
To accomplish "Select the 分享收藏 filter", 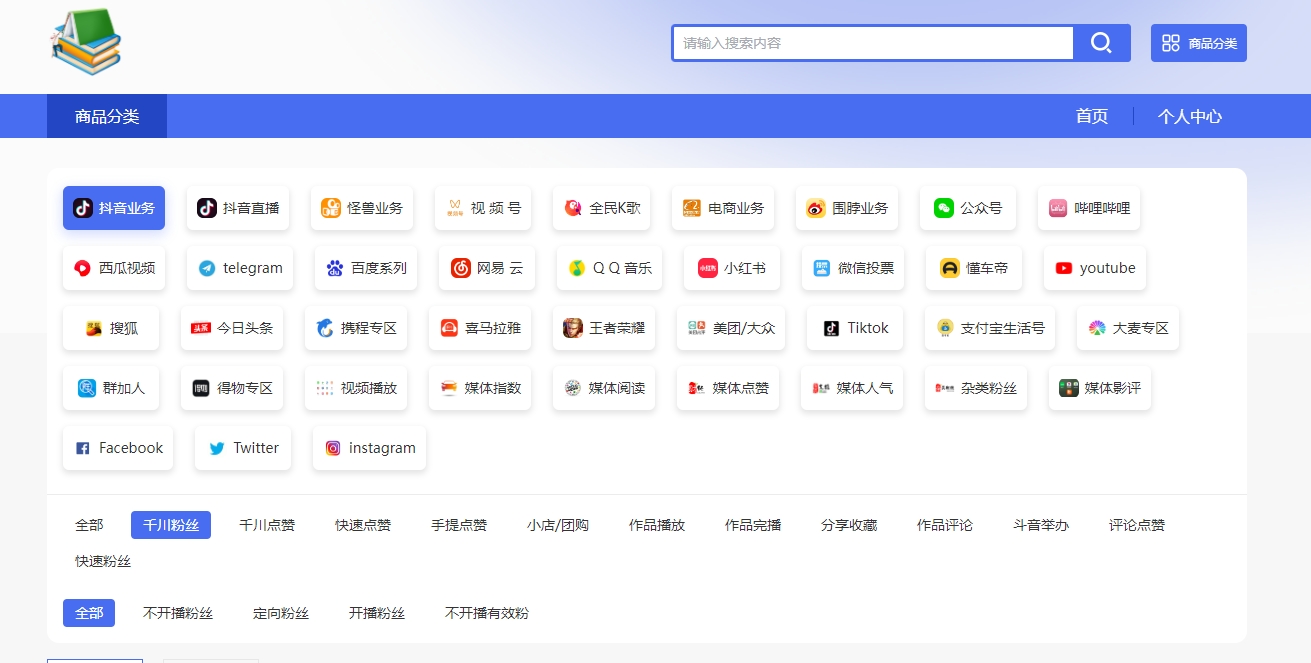I will pyautogui.click(x=849, y=525).
